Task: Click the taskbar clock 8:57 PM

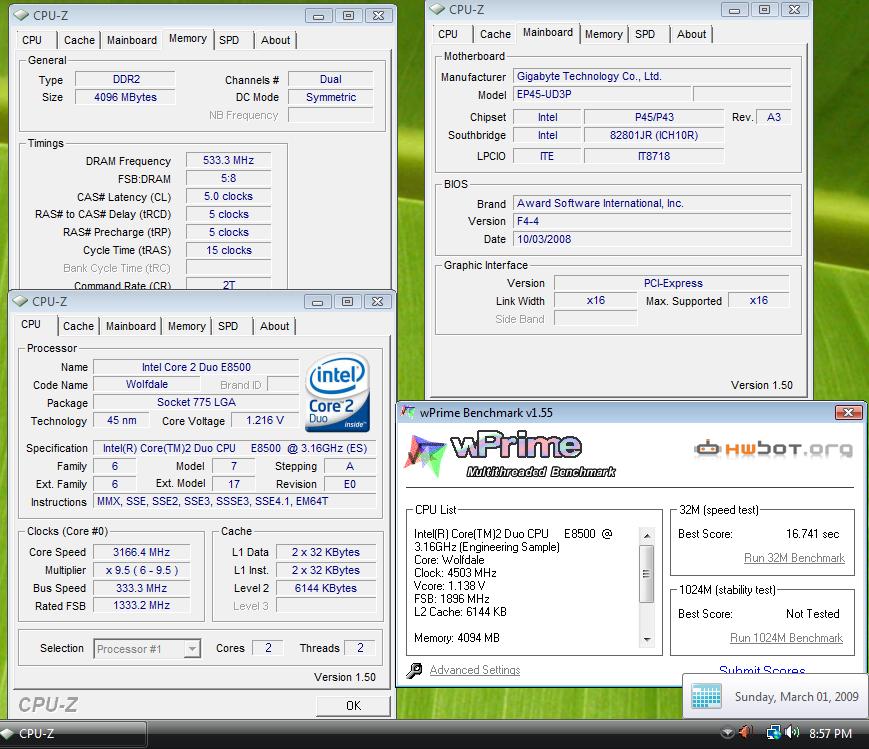Action: click(830, 733)
